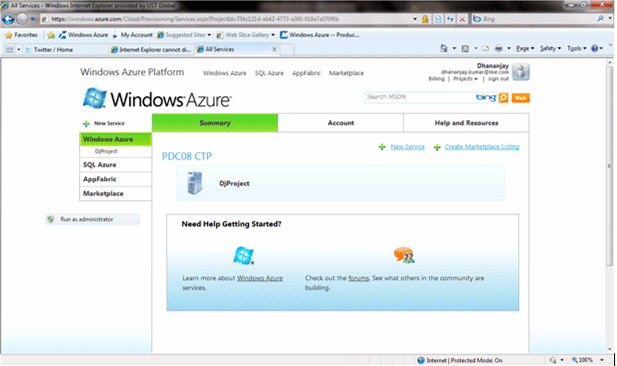
Task: Click the Print toolbar icon
Action: pos(499,48)
